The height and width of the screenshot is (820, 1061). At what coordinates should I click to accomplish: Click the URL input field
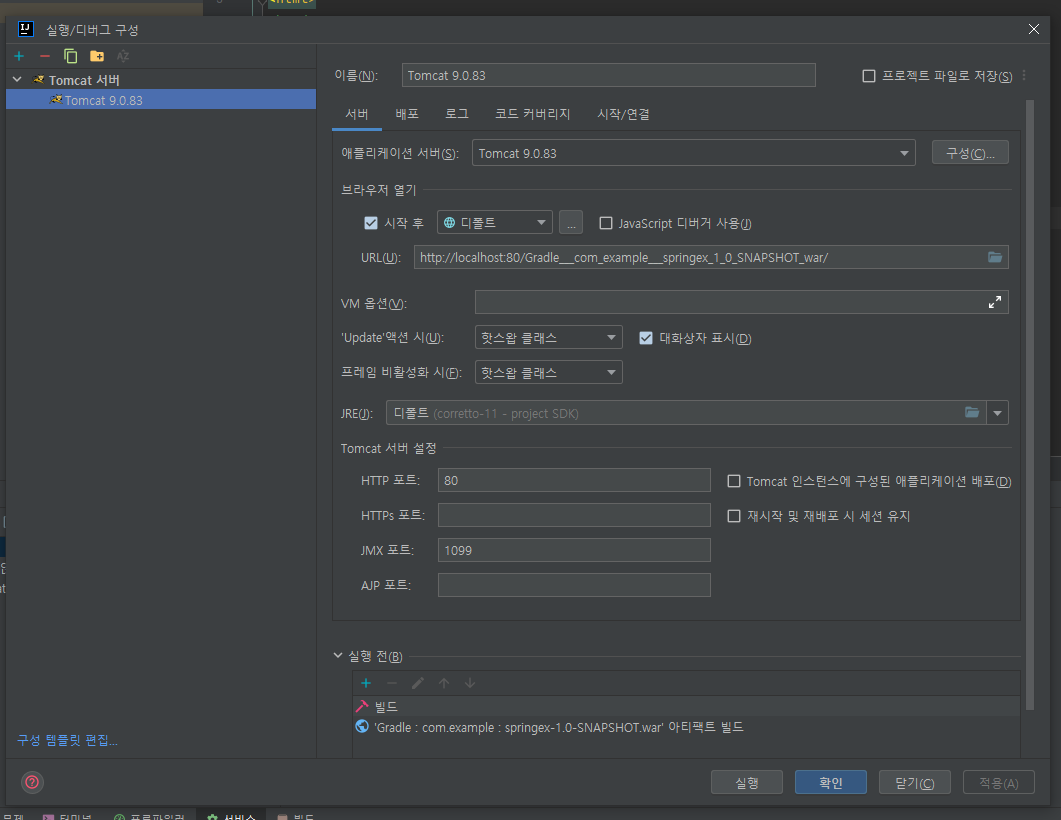tap(711, 257)
